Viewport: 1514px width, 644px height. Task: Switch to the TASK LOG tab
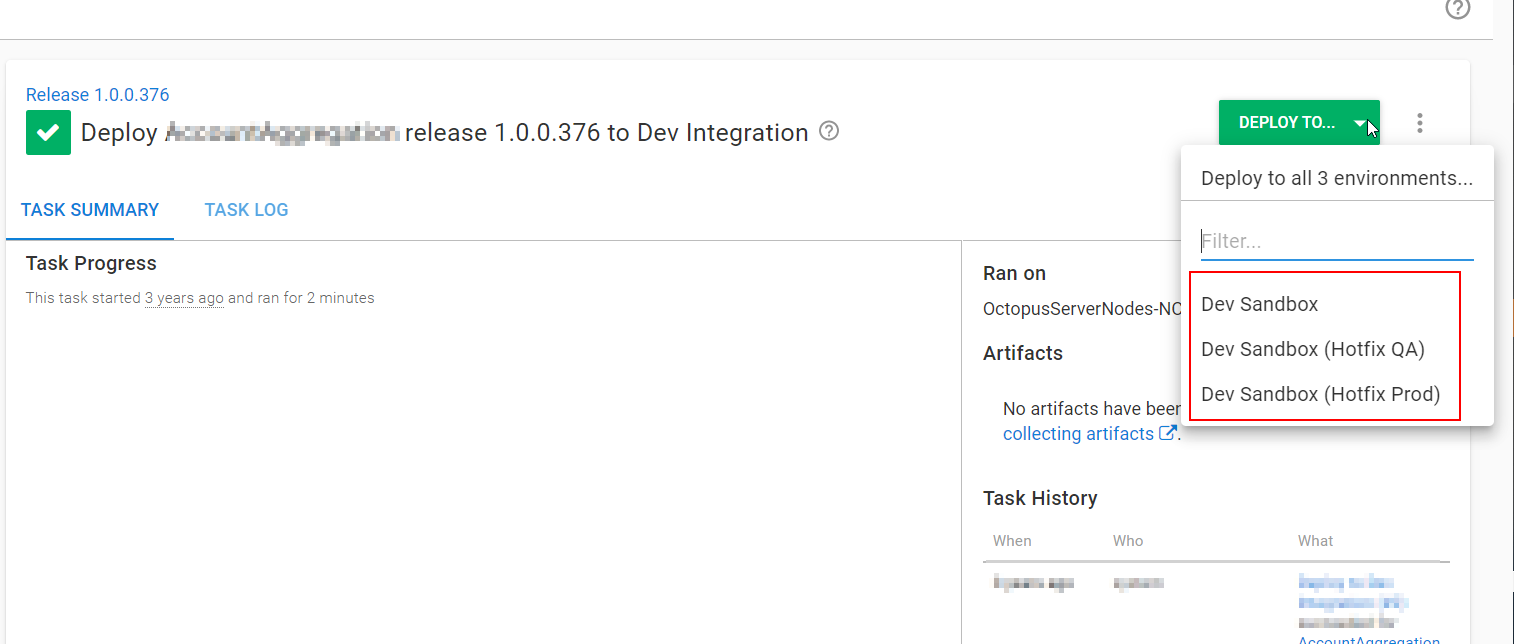(x=246, y=210)
